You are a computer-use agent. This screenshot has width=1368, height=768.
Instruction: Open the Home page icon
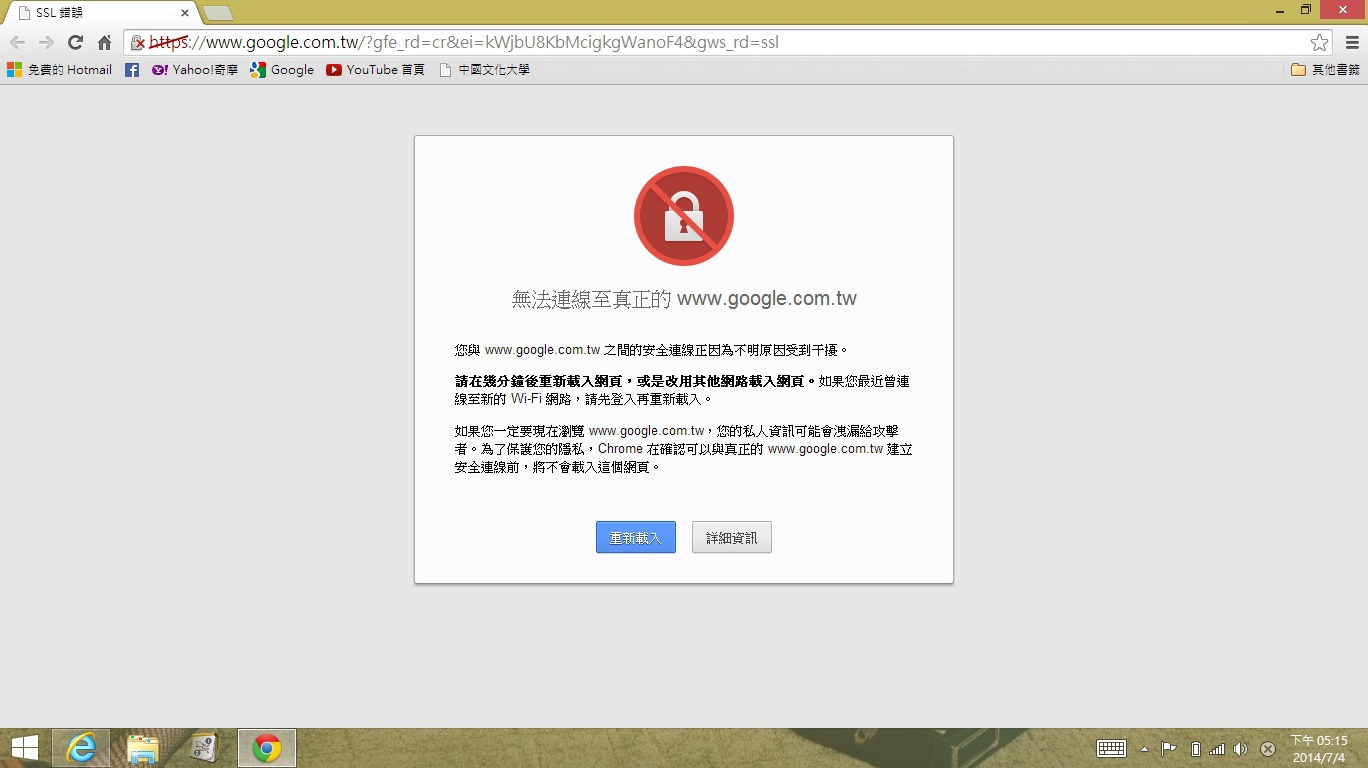coord(104,43)
